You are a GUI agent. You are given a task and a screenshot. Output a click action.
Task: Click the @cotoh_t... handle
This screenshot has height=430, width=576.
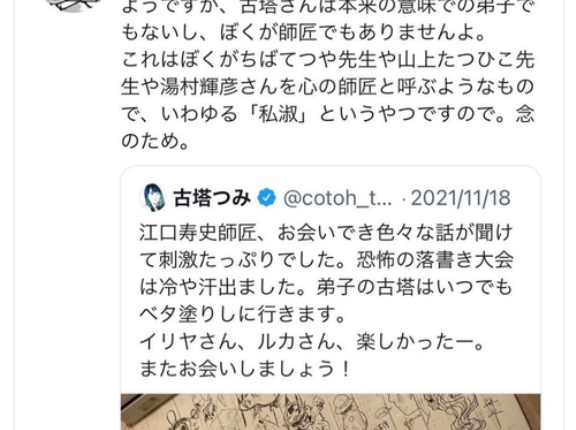pos(338,199)
